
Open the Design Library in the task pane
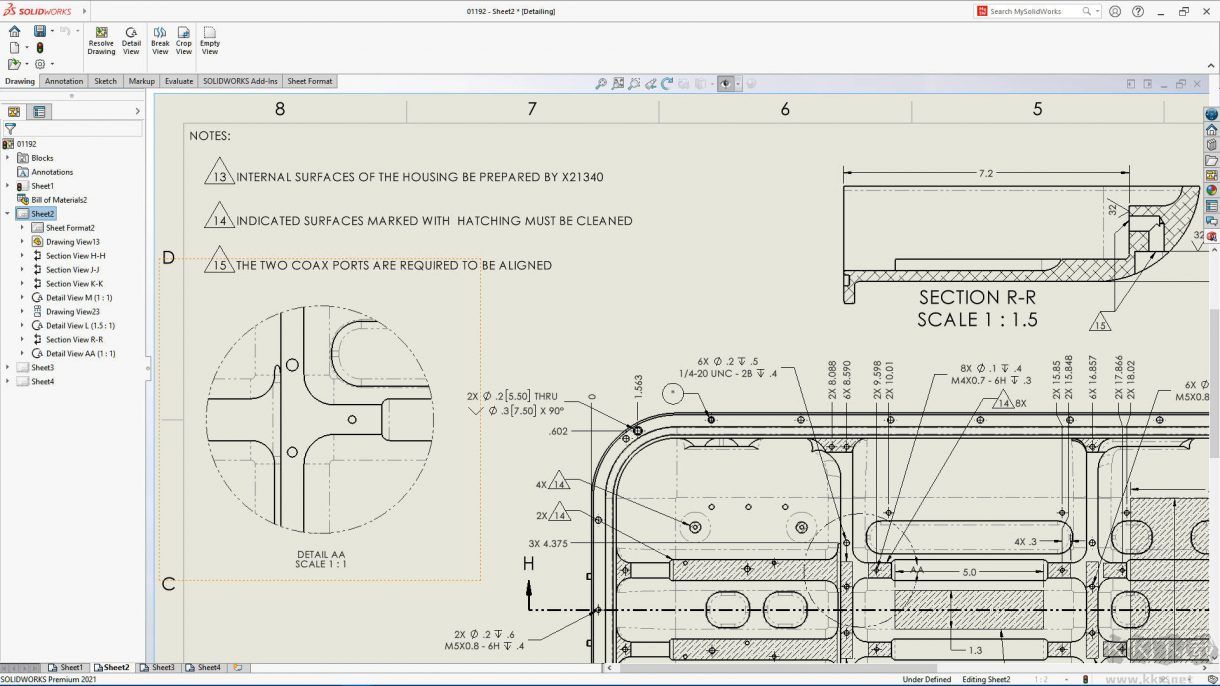1211,143
